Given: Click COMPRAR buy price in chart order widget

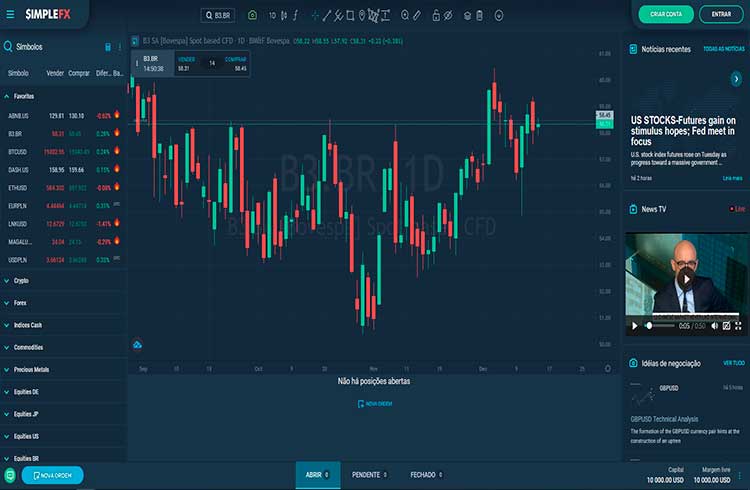Looking at the screenshot, I should click(235, 64).
